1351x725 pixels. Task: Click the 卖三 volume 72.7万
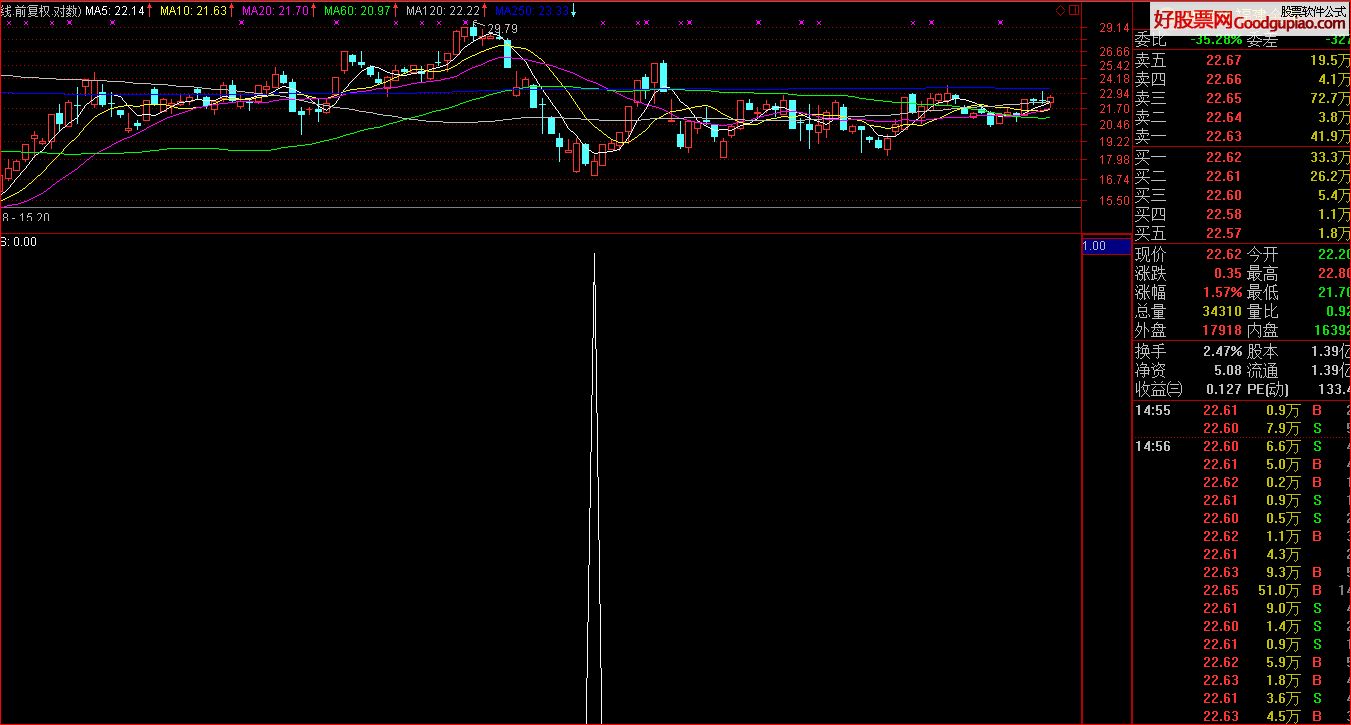pyautogui.click(x=1328, y=99)
